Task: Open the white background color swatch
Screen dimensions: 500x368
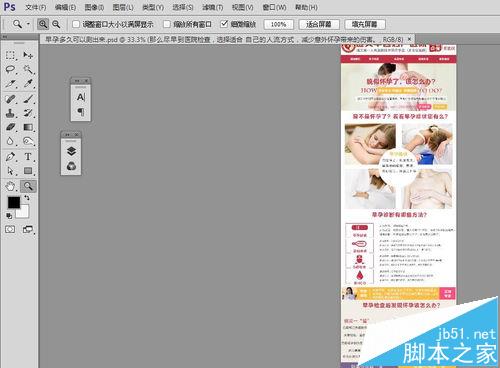Action: [x=23, y=213]
